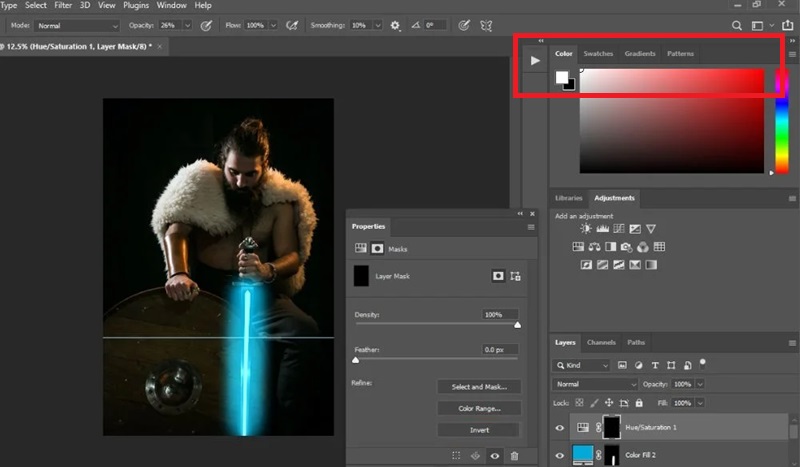Add an Exposure adjustment

click(635, 229)
